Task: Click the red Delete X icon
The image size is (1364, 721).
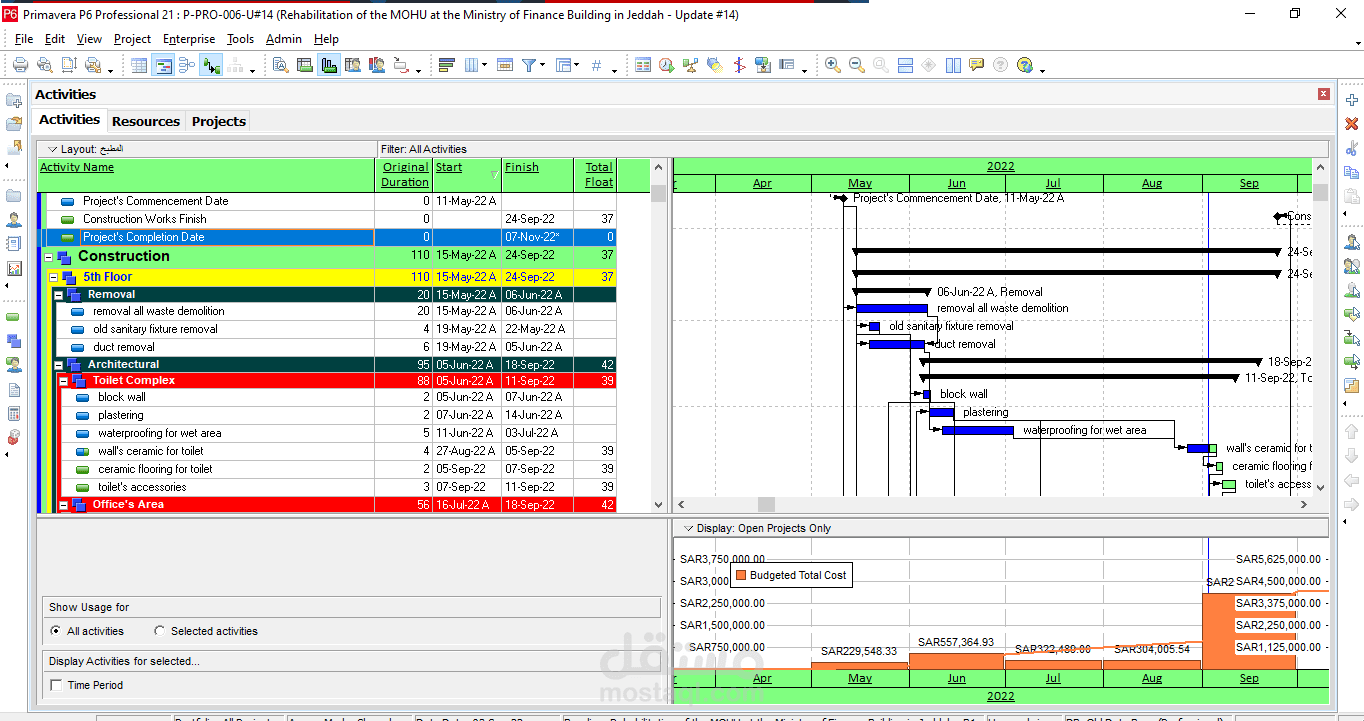Action: (x=1351, y=124)
